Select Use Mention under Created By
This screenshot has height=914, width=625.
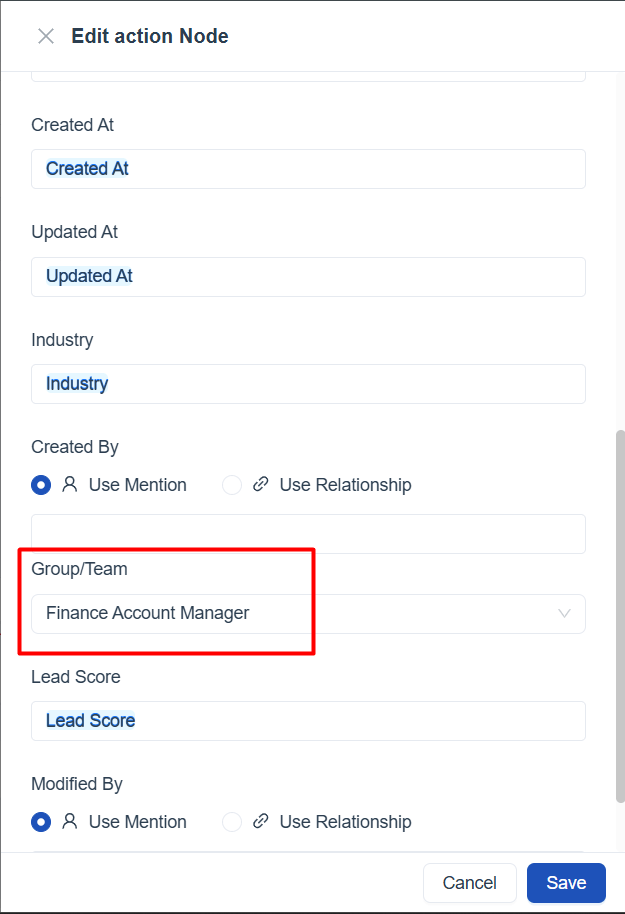(41, 485)
